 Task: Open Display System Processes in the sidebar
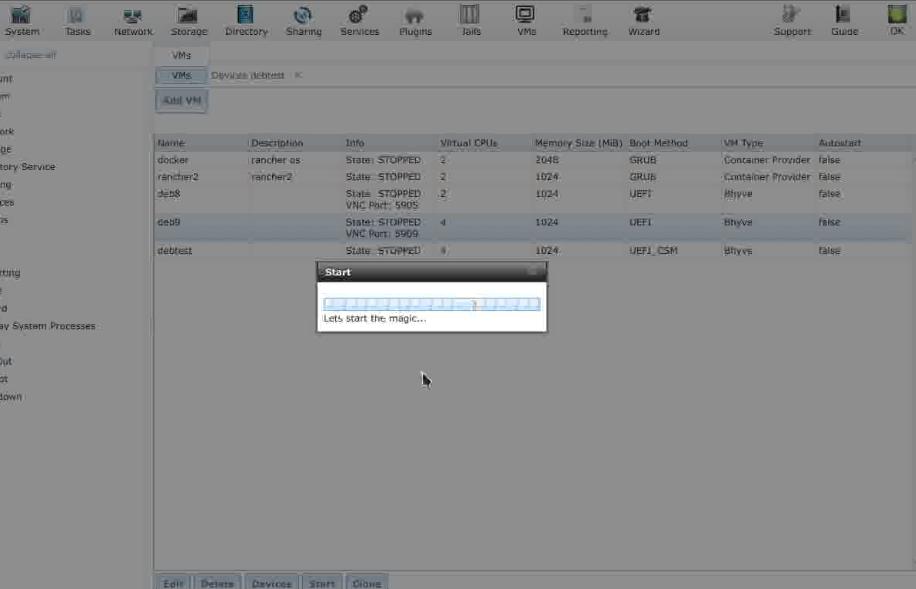pos(47,326)
